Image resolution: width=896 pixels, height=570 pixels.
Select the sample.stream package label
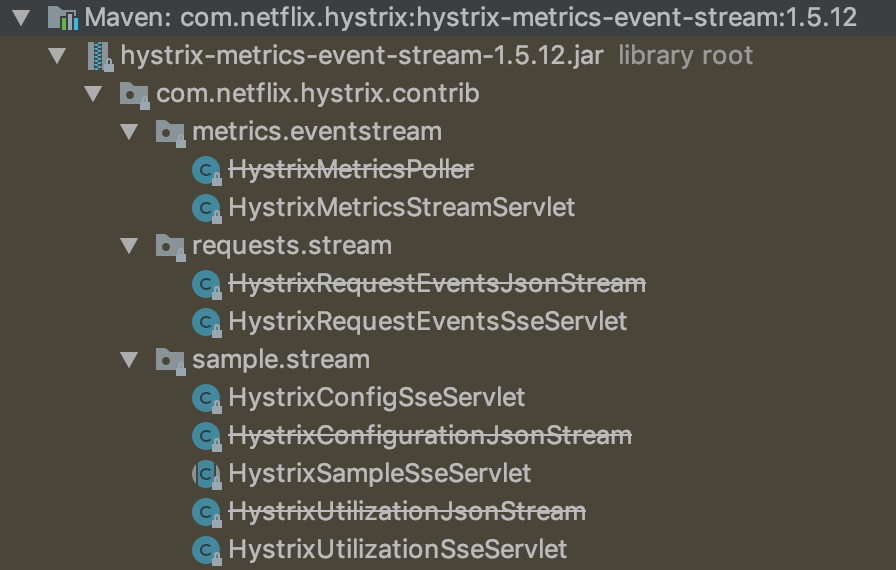tap(281, 360)
